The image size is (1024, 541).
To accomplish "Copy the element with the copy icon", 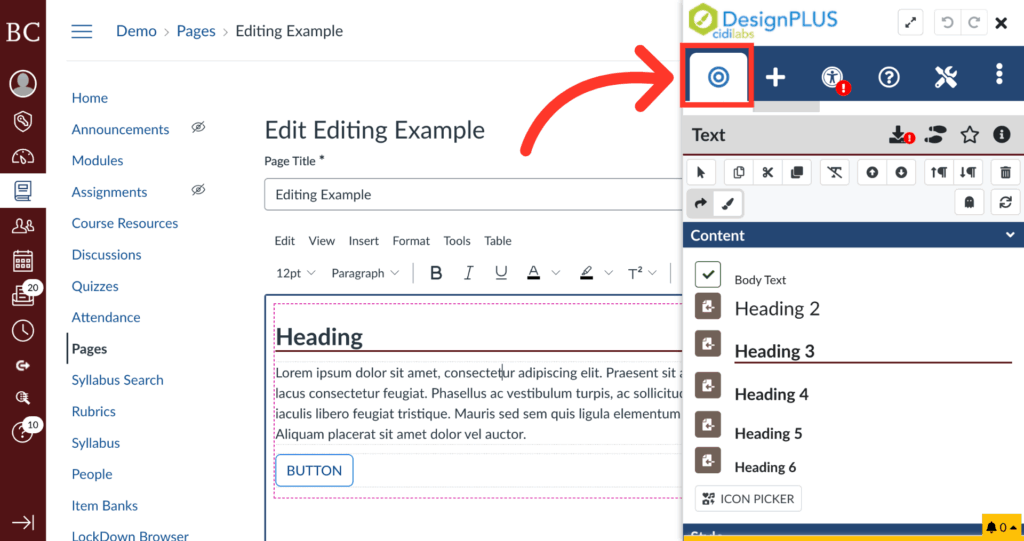I will click(739, 172).
